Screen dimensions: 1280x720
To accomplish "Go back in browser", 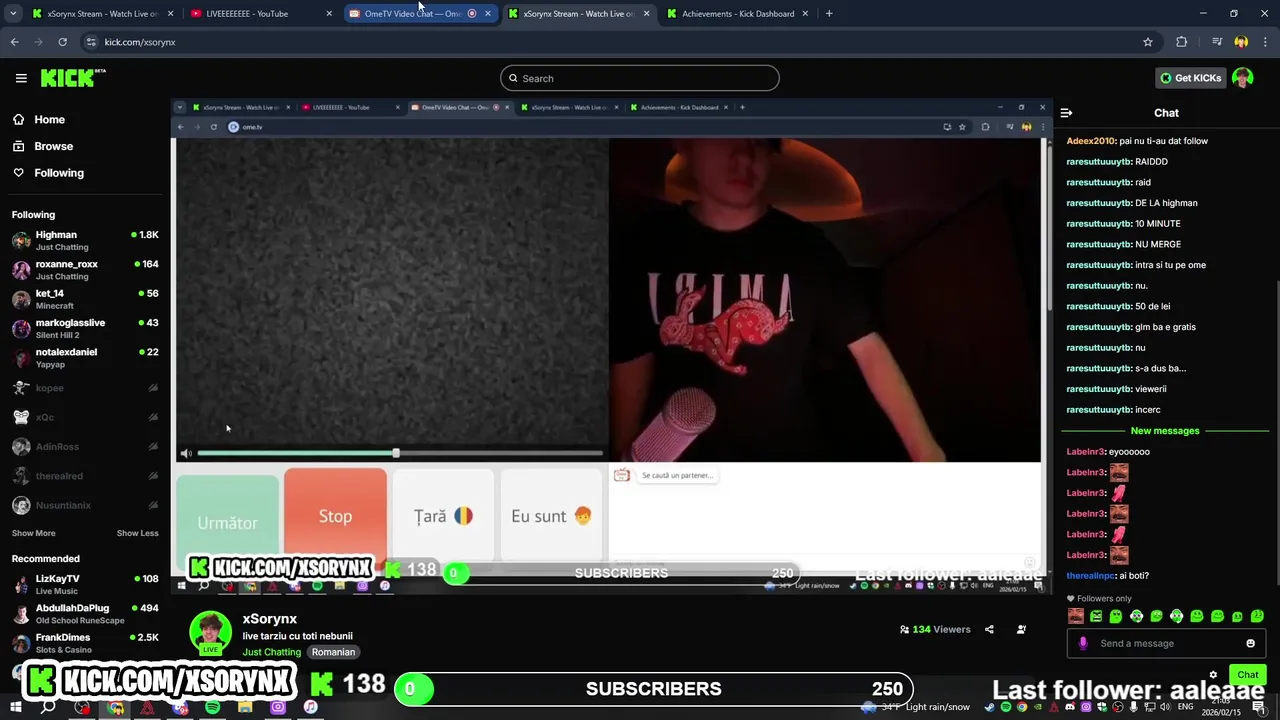I will point(14,42).
